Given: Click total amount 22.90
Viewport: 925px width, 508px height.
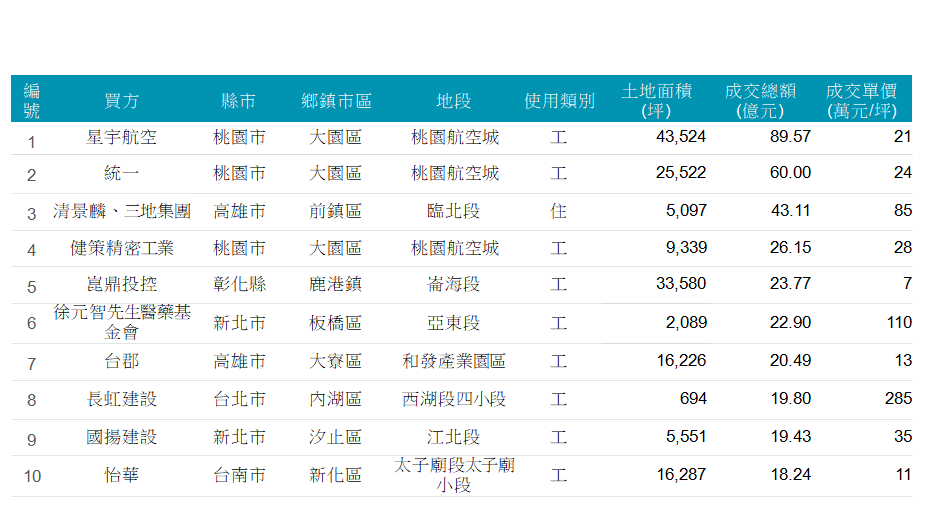Looking at the screenshot, I should click(790, 323).
